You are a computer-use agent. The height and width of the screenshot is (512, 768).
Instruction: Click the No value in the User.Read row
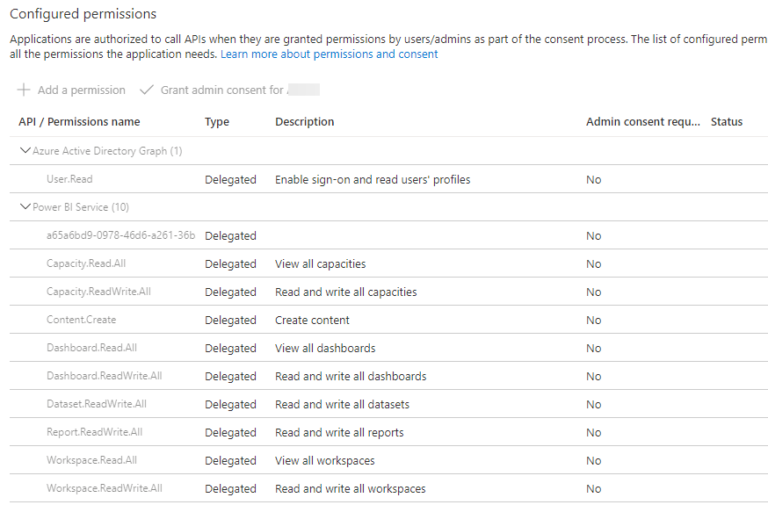click(x=594, y=179)
